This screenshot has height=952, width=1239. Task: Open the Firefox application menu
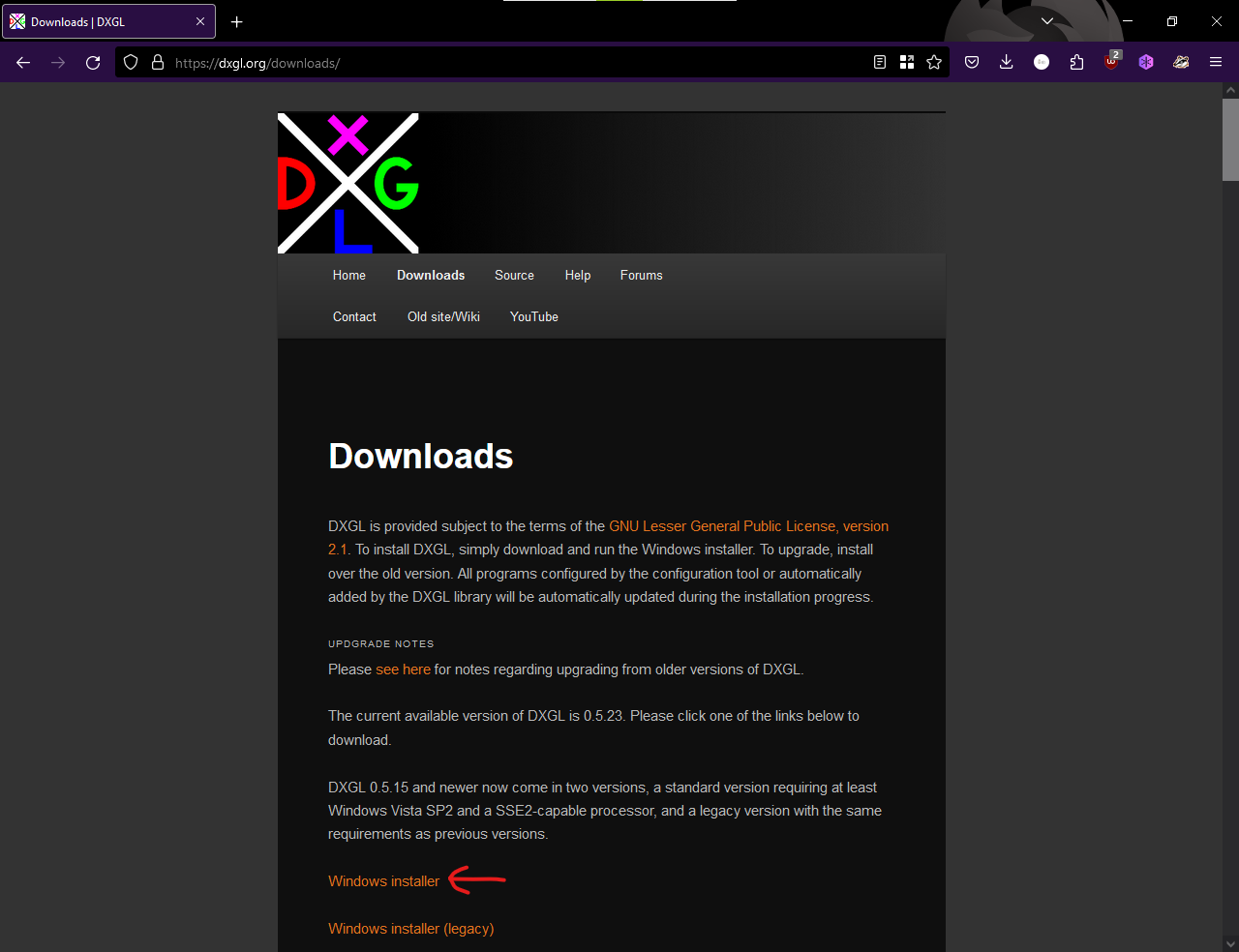(1216, 63)
